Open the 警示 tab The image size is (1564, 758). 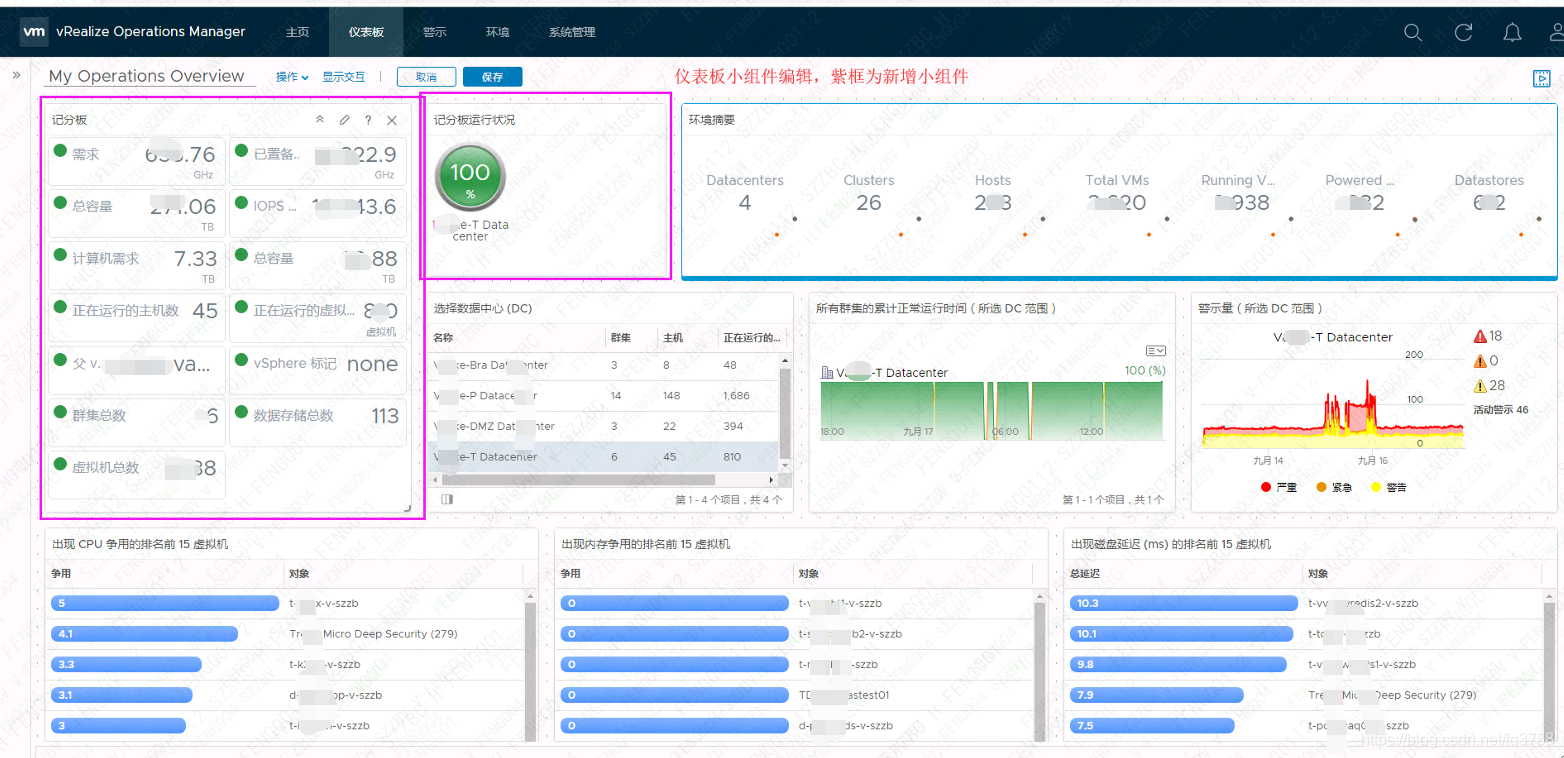pyautogui.click(x=435, y=32)
